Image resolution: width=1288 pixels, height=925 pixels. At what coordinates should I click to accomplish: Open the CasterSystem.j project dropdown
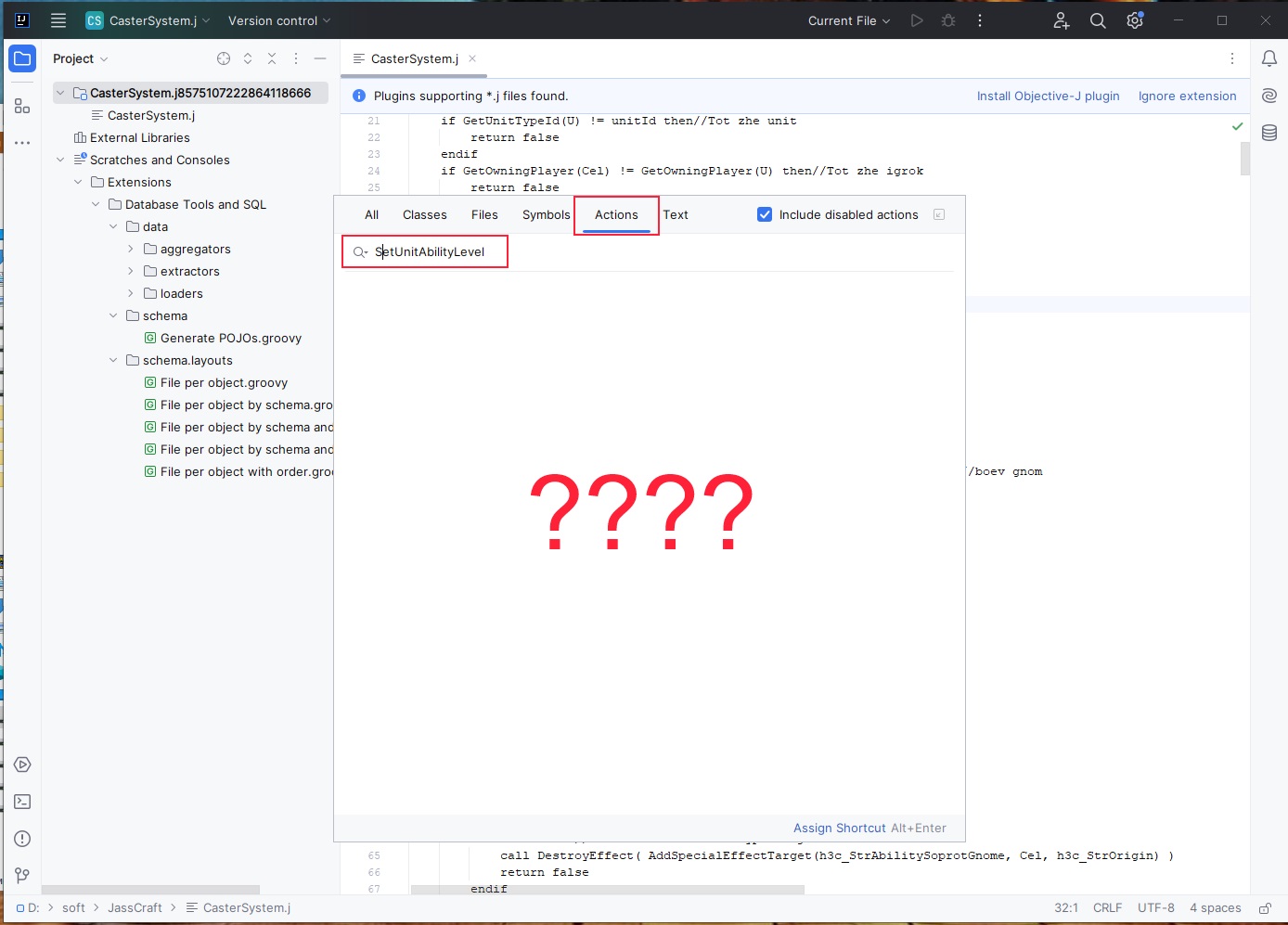[148, 20]
